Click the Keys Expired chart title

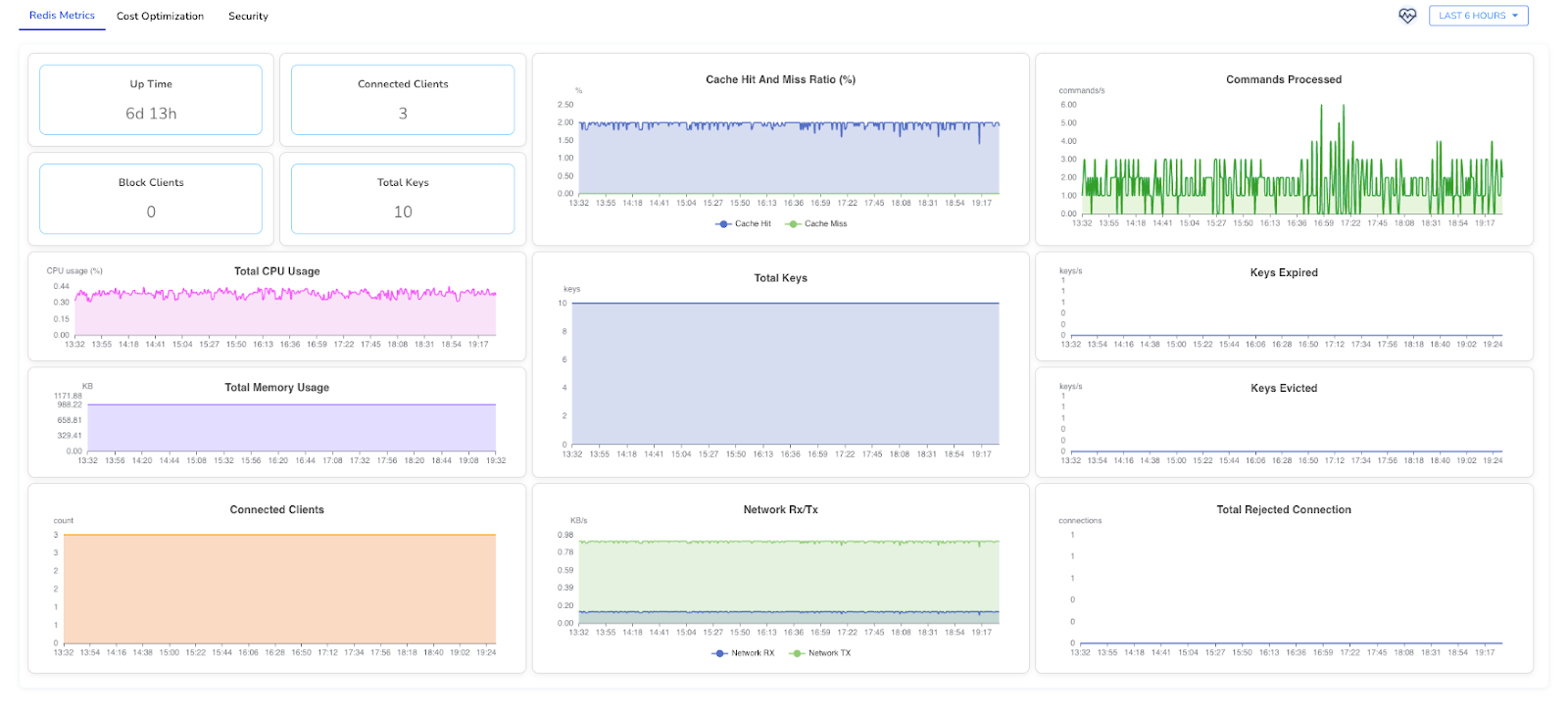(x=1284, y=272)
